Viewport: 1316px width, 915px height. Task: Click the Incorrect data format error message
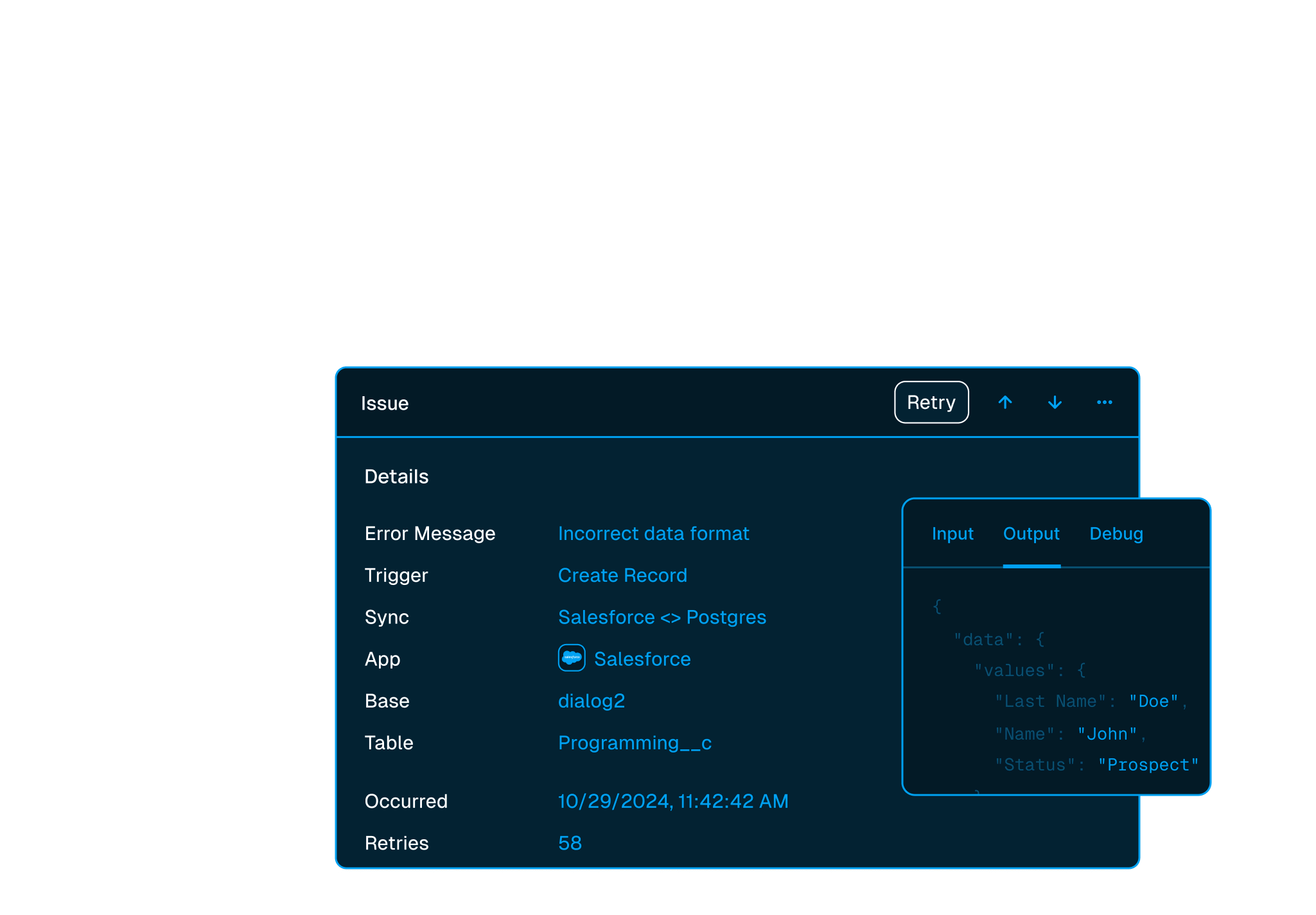[653, 534]
